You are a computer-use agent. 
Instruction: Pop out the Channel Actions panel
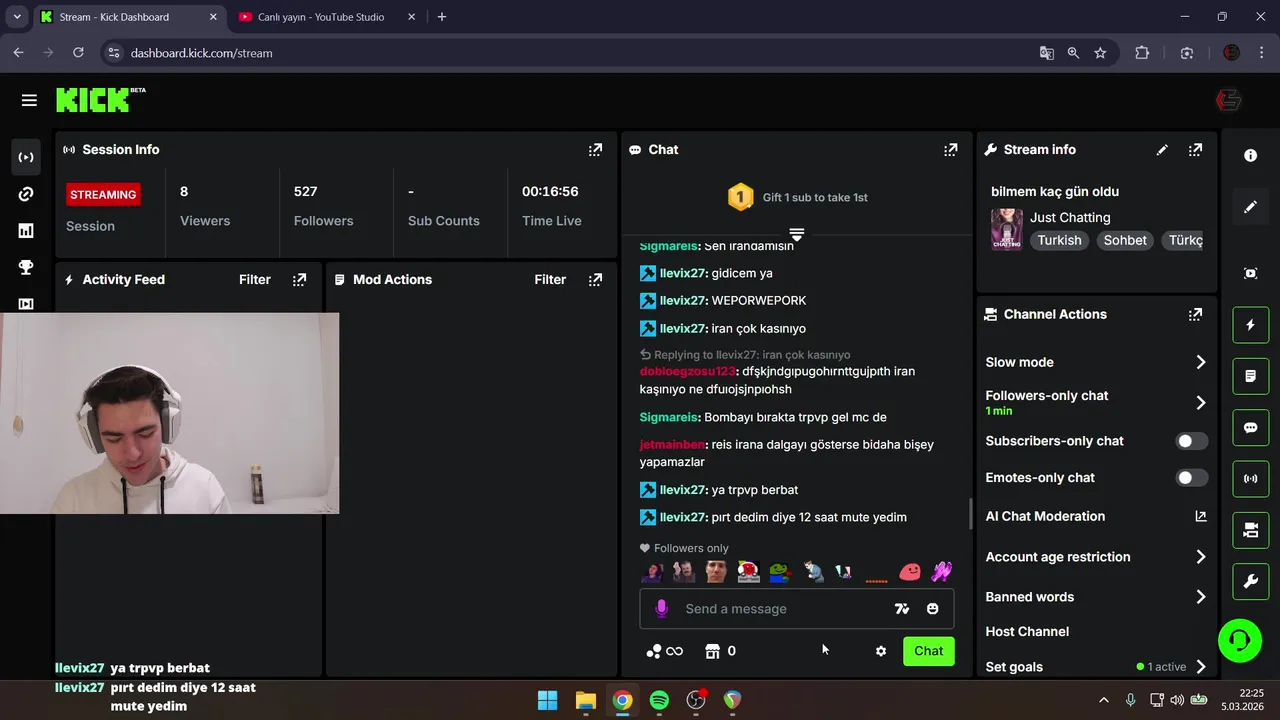point(1195,314)
